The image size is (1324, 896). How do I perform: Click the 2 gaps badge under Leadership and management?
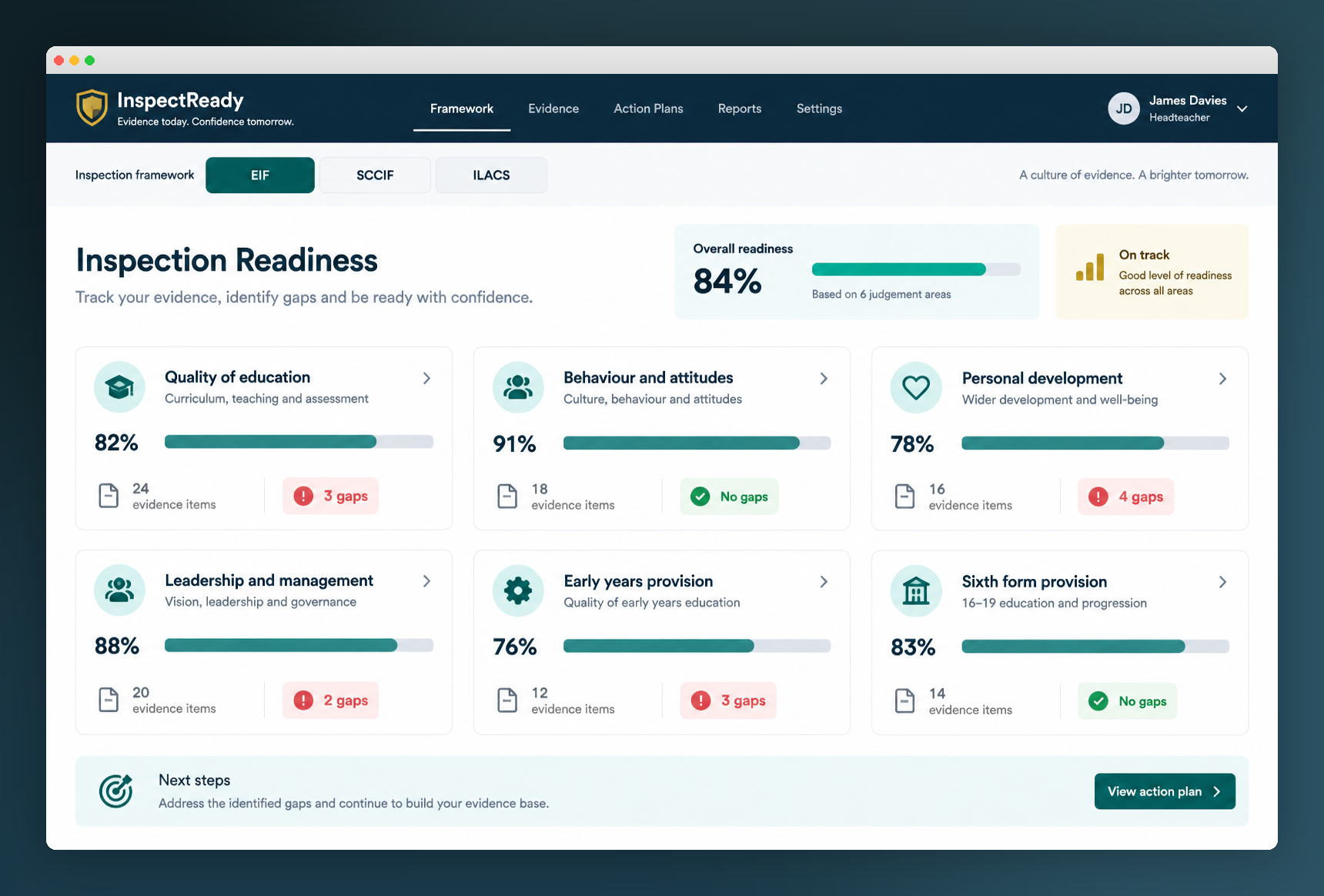pos(330,700)
